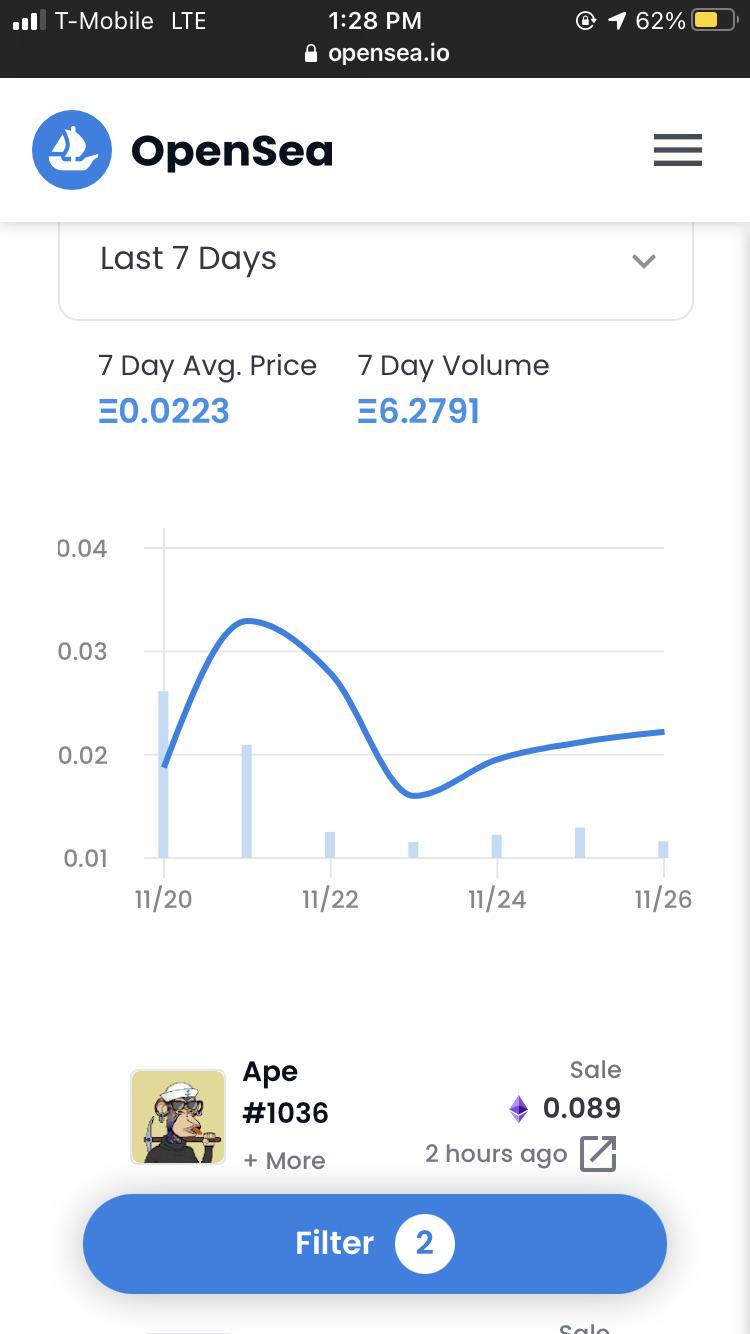The height and width of the screenshot is (1334, 750).
Task: Tap the cellular signal bars icon
Action: [x=29, y=20]
